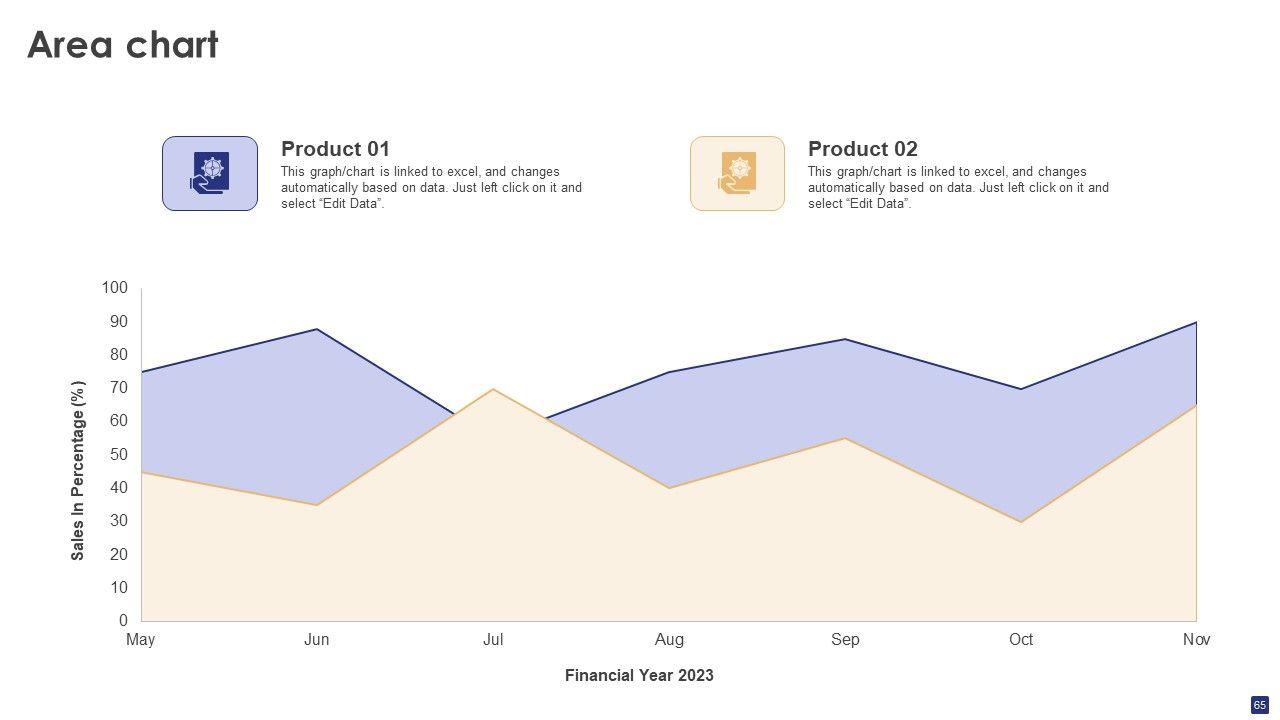Select the "May" x-axis label
Screen dimensions: 1280x720
click(x=141, y=639)
